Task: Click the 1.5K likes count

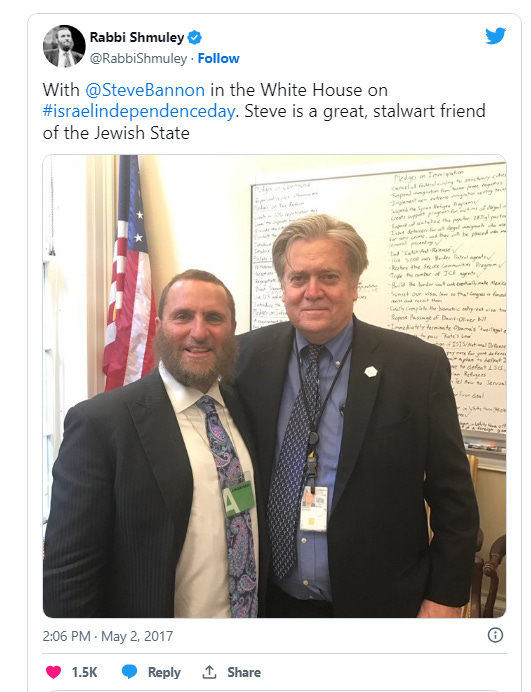Action: pyautogui.click(x=84, y=672)
